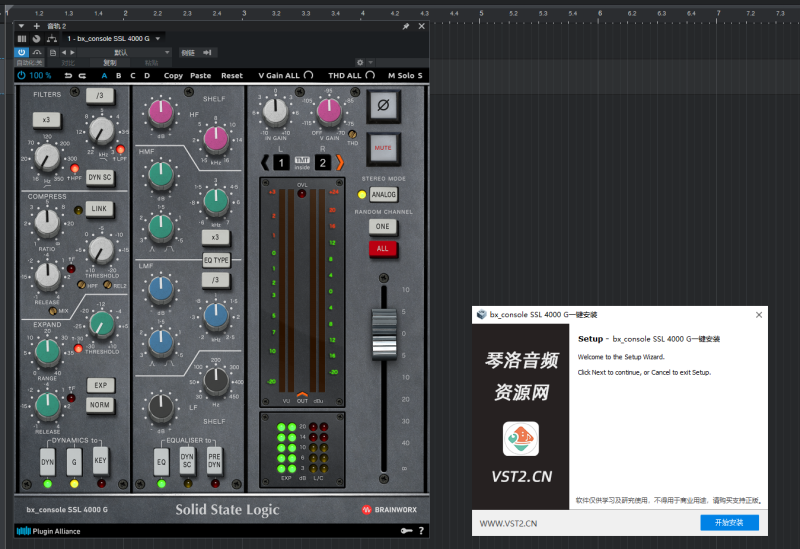Click the Brainworx logo
This screenshot has width=800, height=549.
tap(389, 510)
